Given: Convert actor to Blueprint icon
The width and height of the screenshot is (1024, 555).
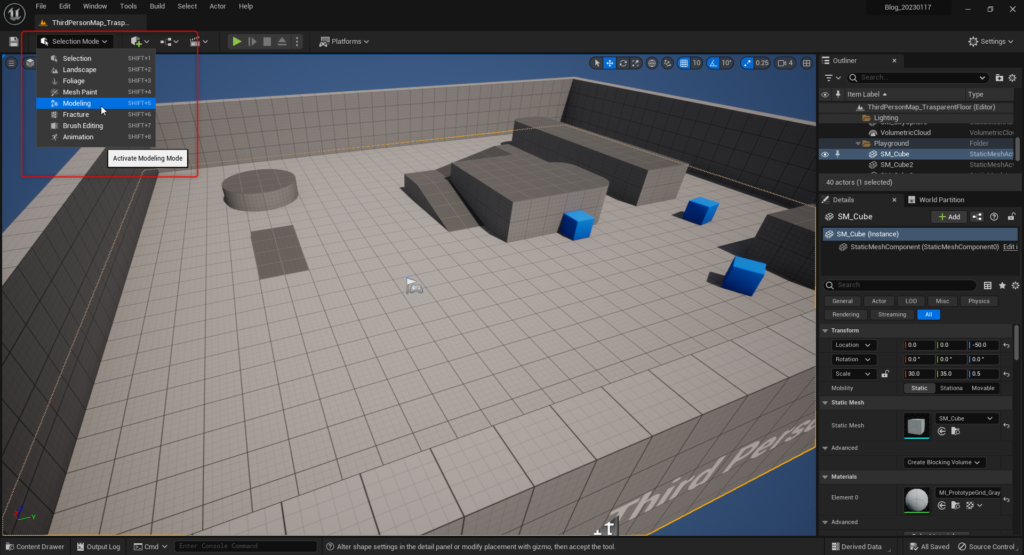Looking at the screenshot, I should (977, 217).
